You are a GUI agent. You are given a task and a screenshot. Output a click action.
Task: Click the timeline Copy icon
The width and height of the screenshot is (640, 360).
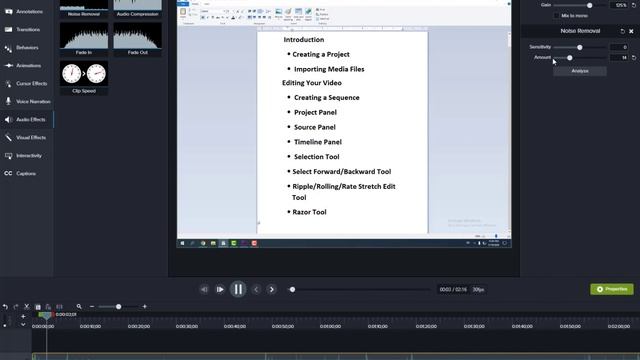tap(38, 307)
